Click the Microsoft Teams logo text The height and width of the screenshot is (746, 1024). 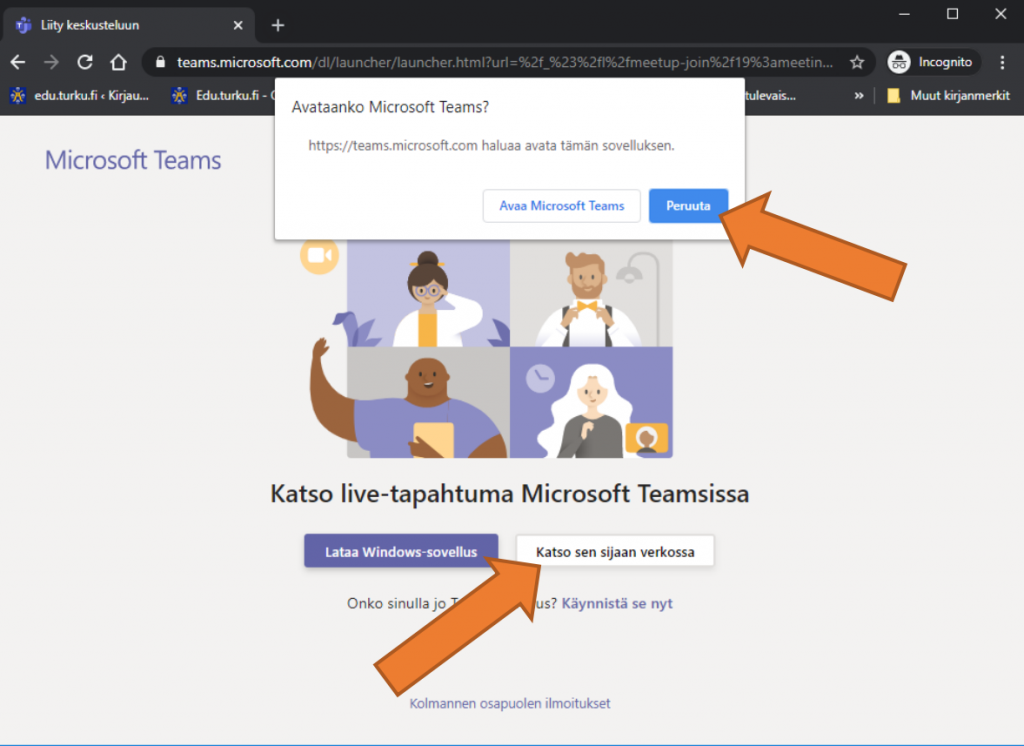[133, 160]
